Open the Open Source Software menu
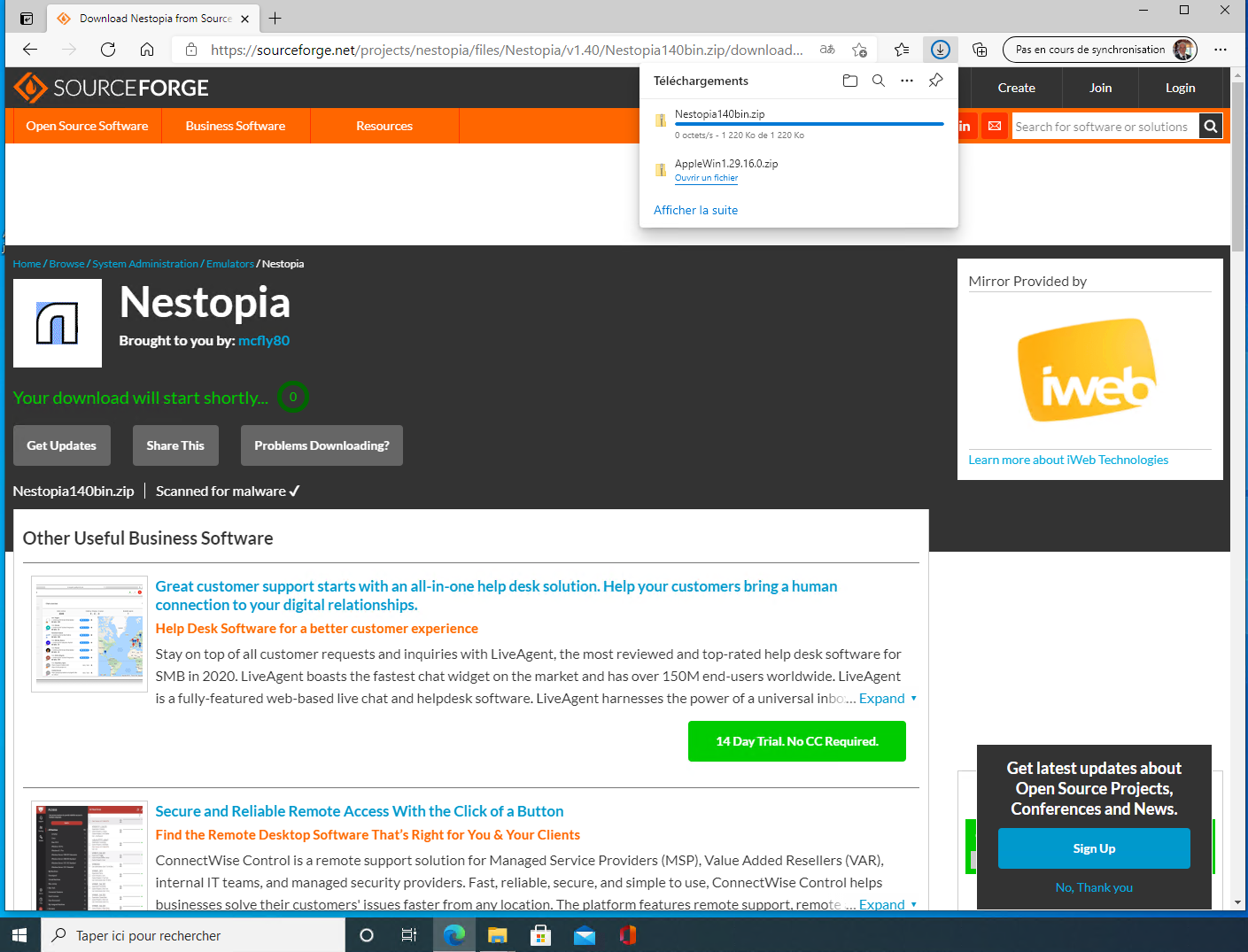This screenshot has width=1248, height=952. [87, 126]
